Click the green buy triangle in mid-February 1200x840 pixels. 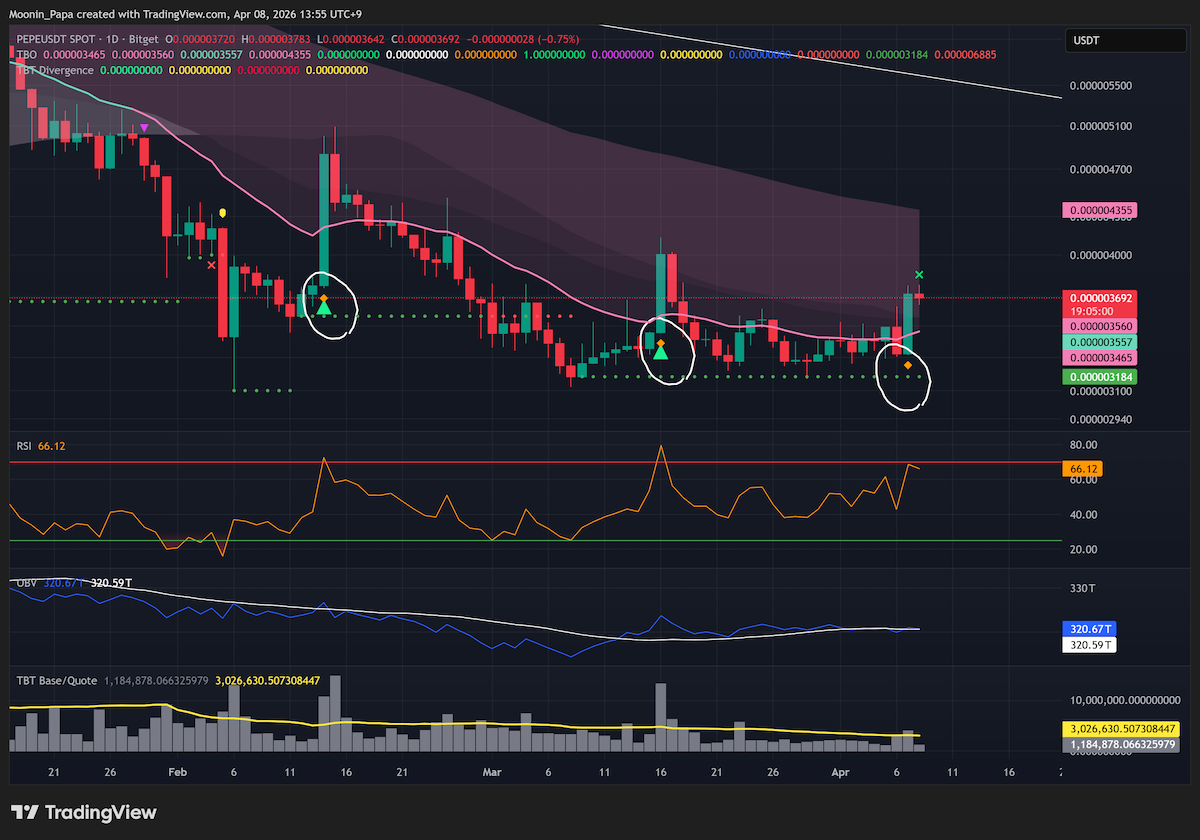pyautogui.click(x=324, y=307)
